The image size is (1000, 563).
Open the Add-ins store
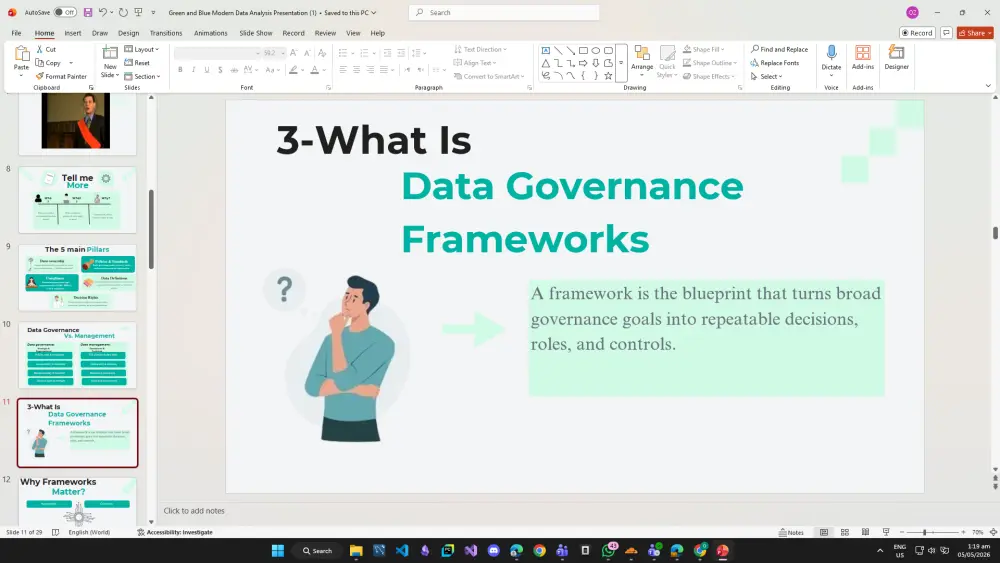(x=863, y=57)
